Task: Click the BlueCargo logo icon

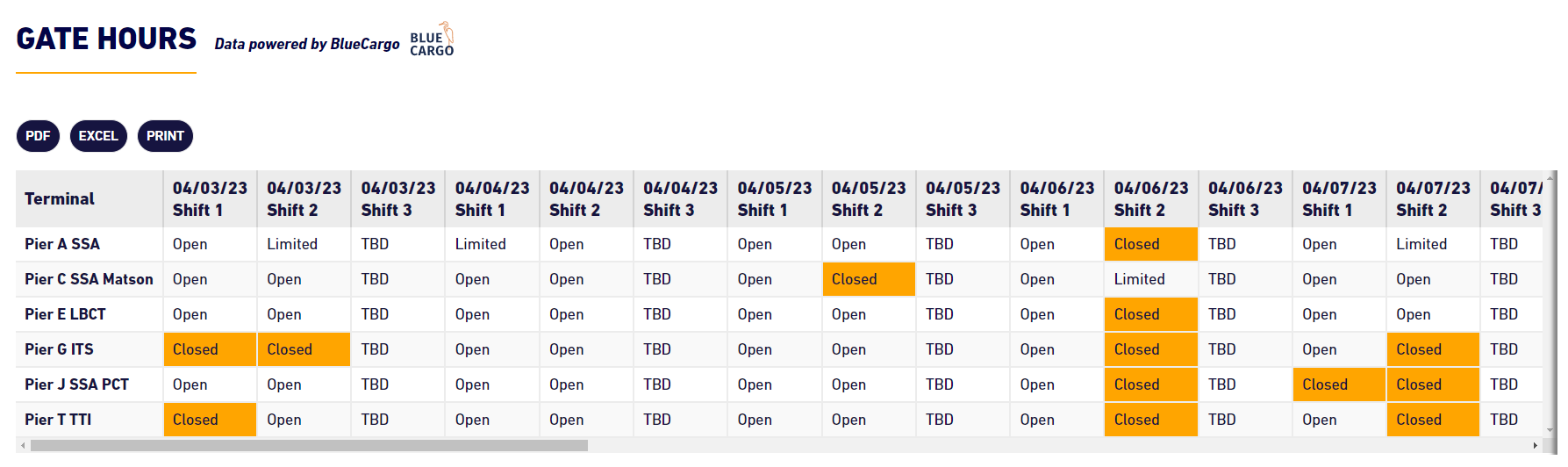Action: [x=432, y=40]
